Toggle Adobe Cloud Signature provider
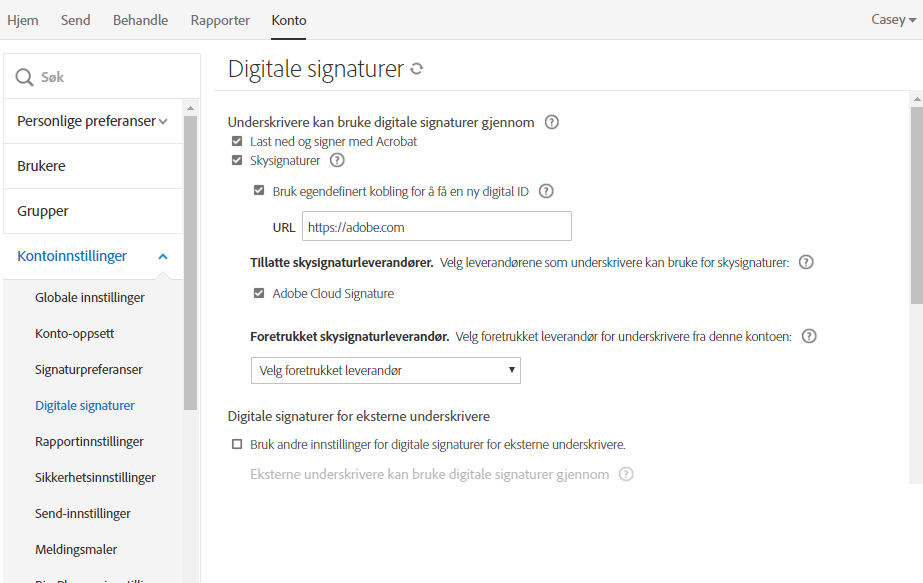923x583 pixels. point(258,293)
